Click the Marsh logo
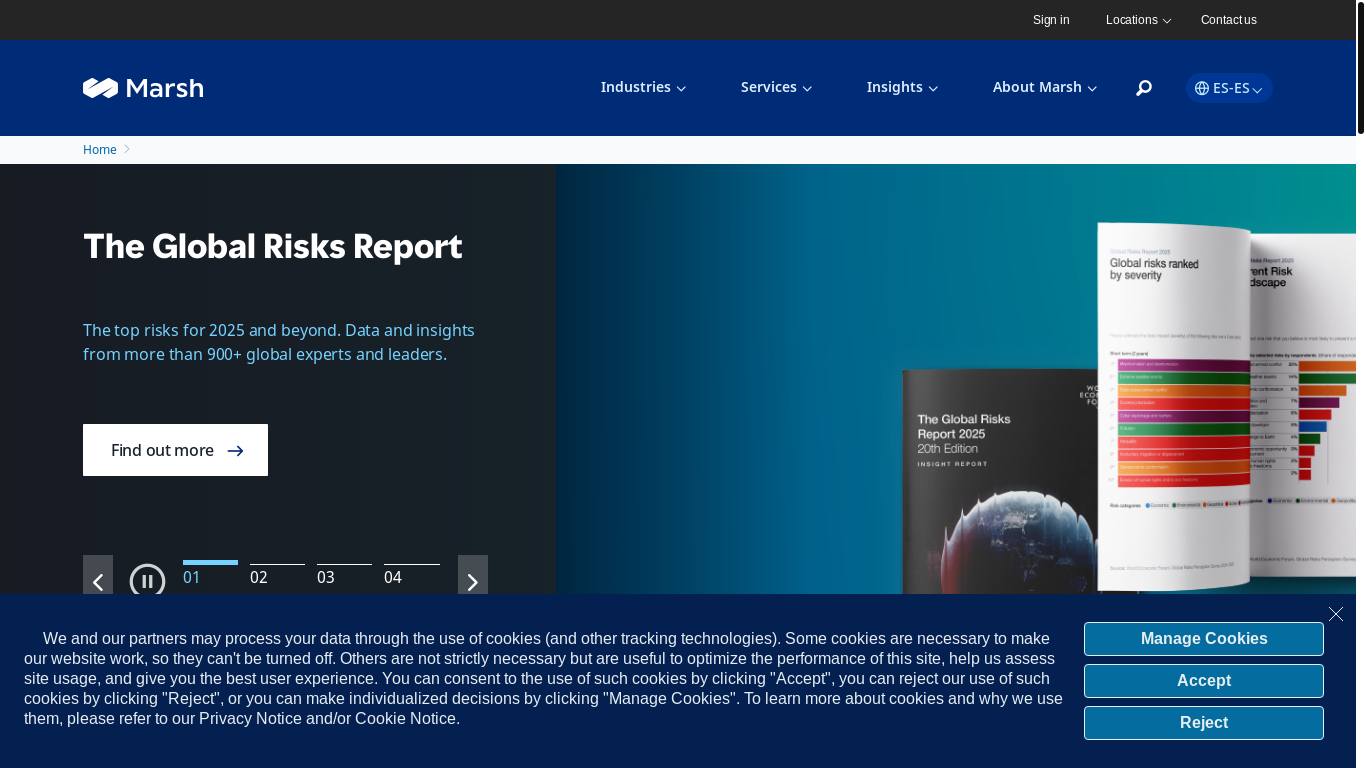1366x768 pixels. pos(143,88)
